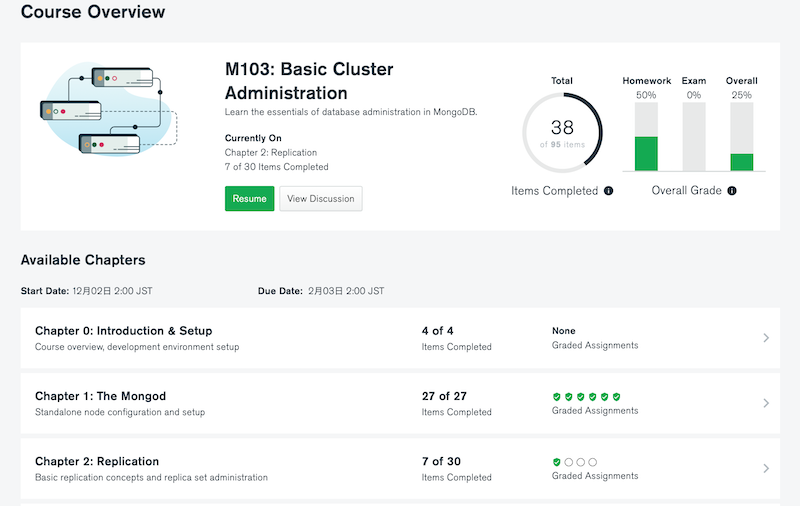Click first empty circle in Chapter 2 assignments
The height and width of the screenshot is (506, 800).
(x=568, y=462)
